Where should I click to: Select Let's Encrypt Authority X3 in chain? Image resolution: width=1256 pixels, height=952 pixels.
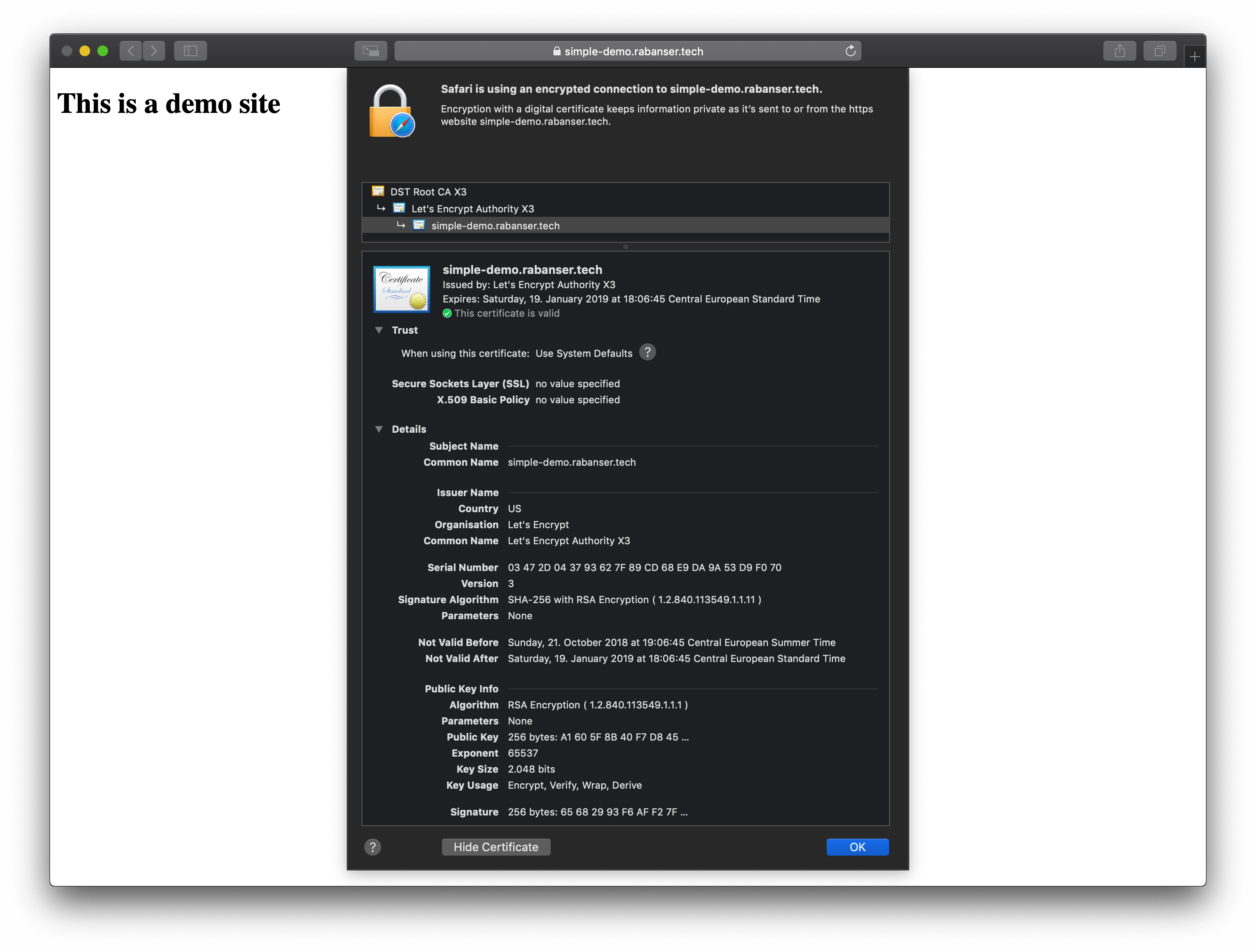coord(626,209)
